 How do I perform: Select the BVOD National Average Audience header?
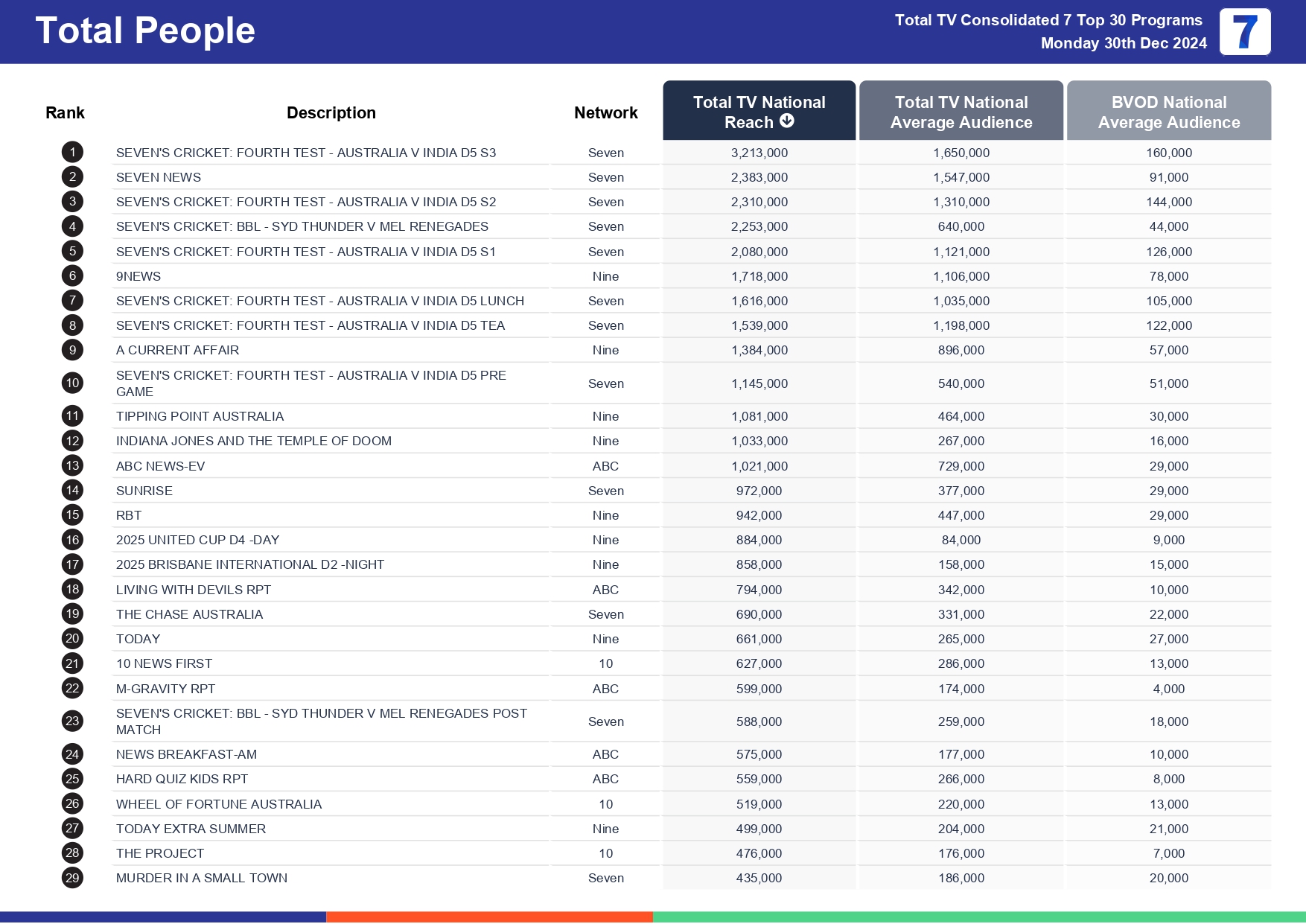(1168, 112)
